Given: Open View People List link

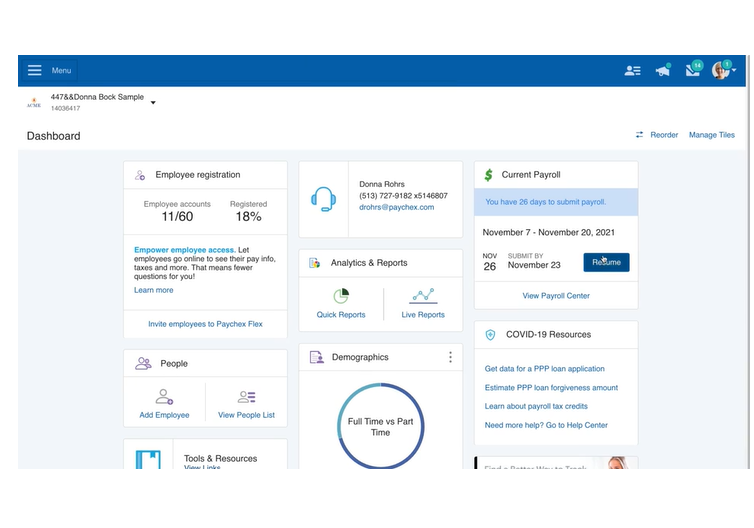Looking at the screenshot, I should coord(246,415).
